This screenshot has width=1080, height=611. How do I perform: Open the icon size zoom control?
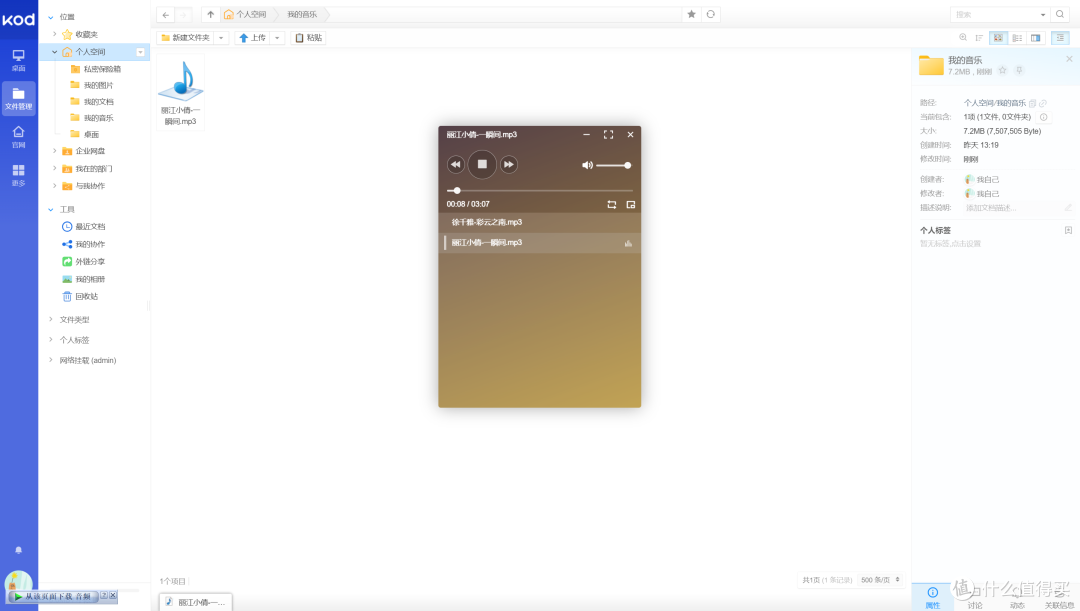click(963, 38)
